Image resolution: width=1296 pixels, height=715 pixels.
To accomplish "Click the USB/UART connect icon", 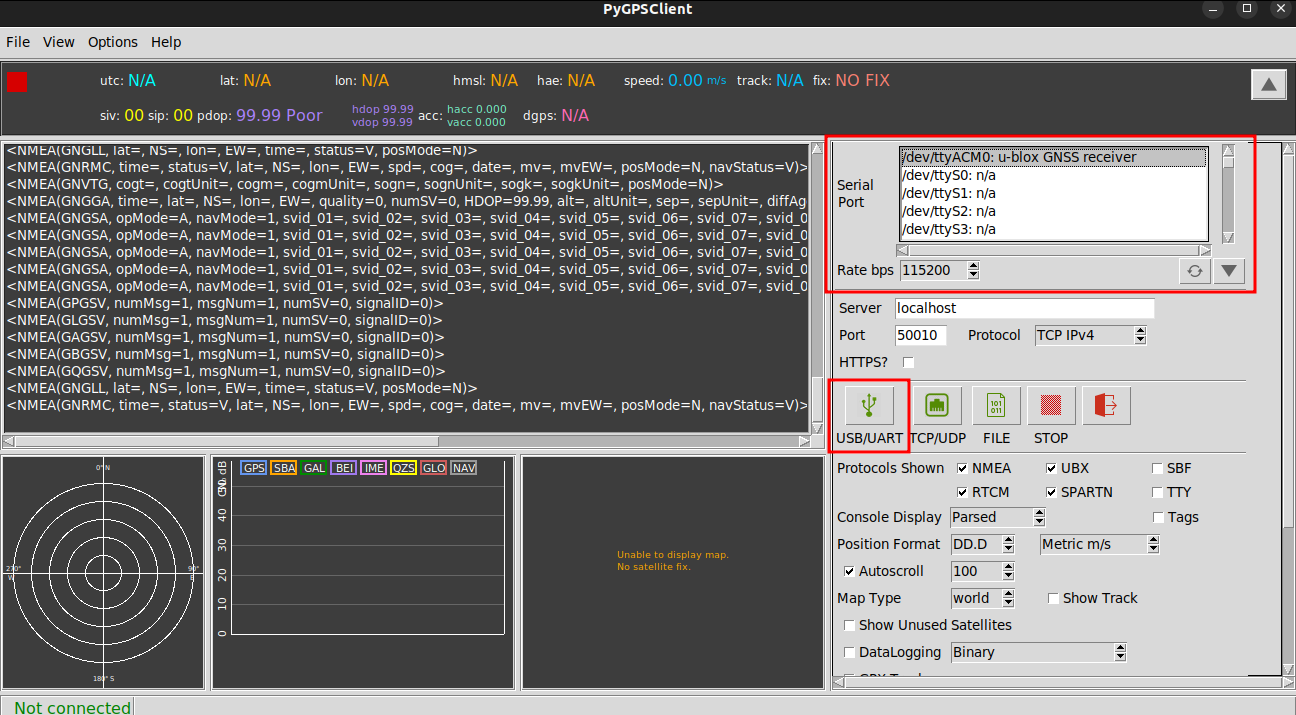I will click(x=869, y=405).
